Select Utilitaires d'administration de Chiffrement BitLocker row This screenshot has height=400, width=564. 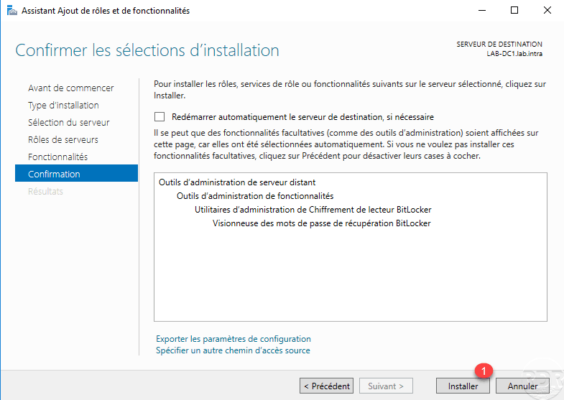click(313, 210)
